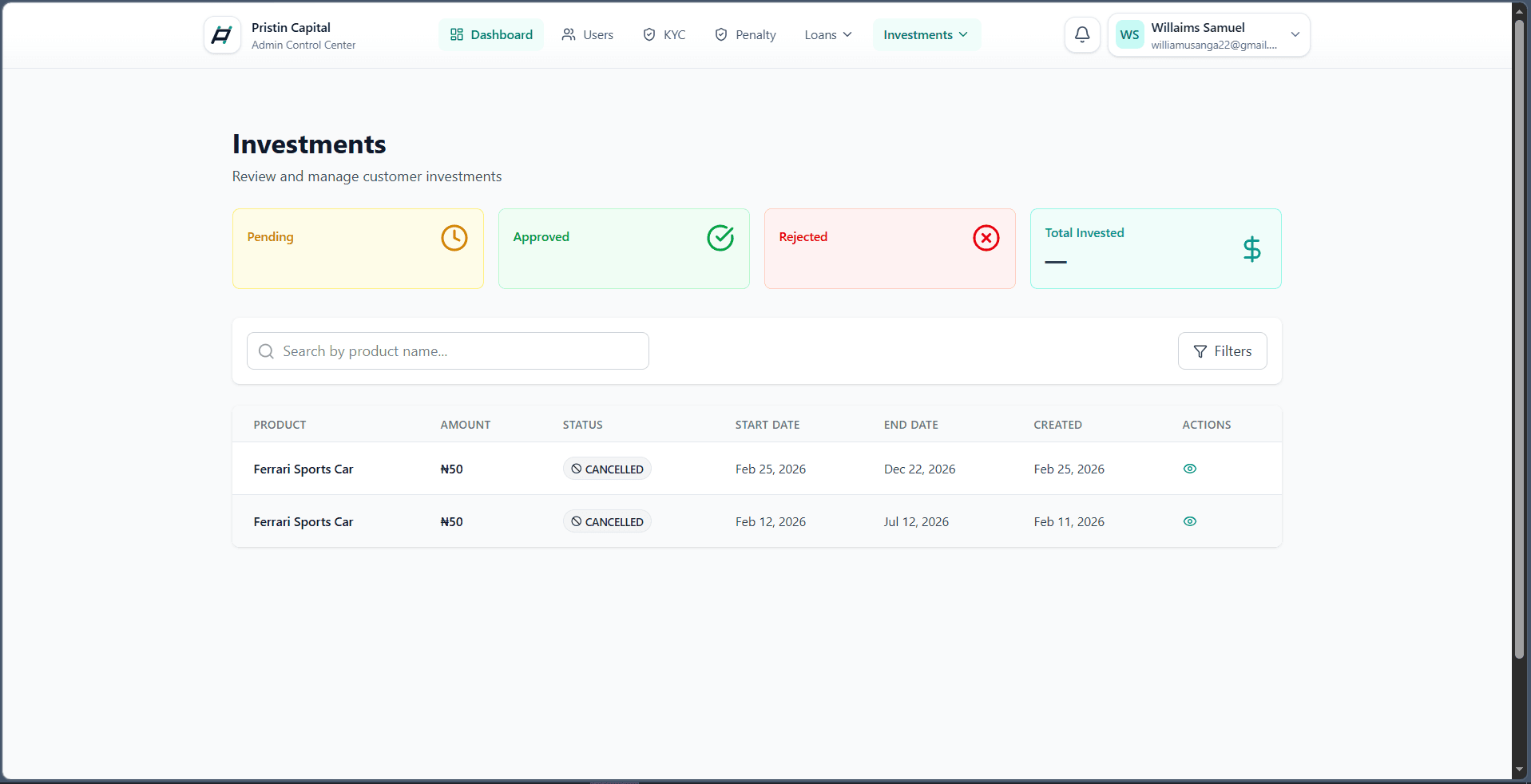Open the KYC page
The height and width of the screenshot is (784, 1531).
pyautogui.click(x=664, y=35)
